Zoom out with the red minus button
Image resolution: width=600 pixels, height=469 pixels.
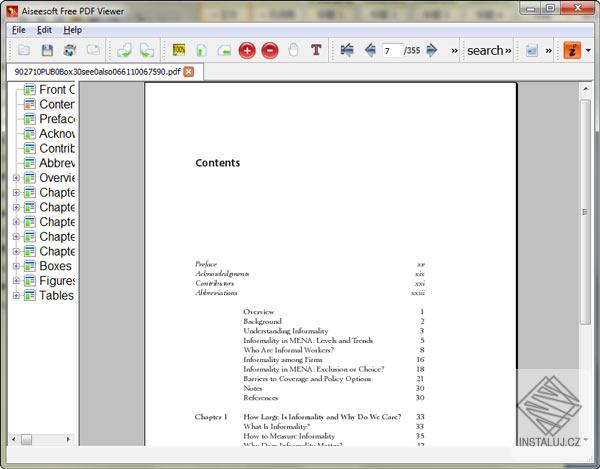click(270, 50)
